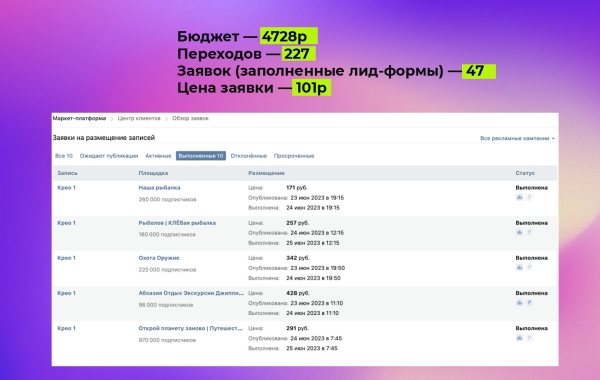Click the Статус column header
The image size is (600, 380).
[525, 173]
